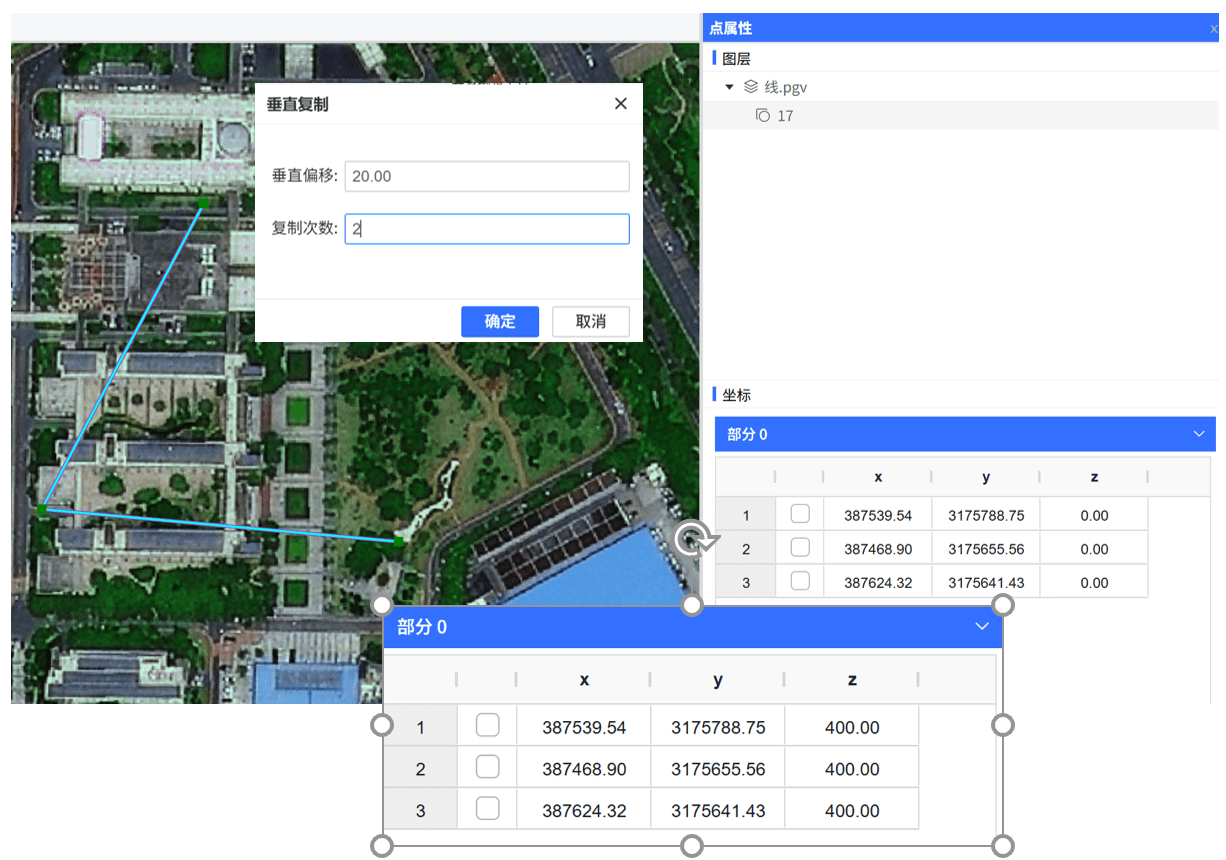Viewport: 1226px width, 860px height.
Task: Click the 取消 button
Action: [590, 322]
